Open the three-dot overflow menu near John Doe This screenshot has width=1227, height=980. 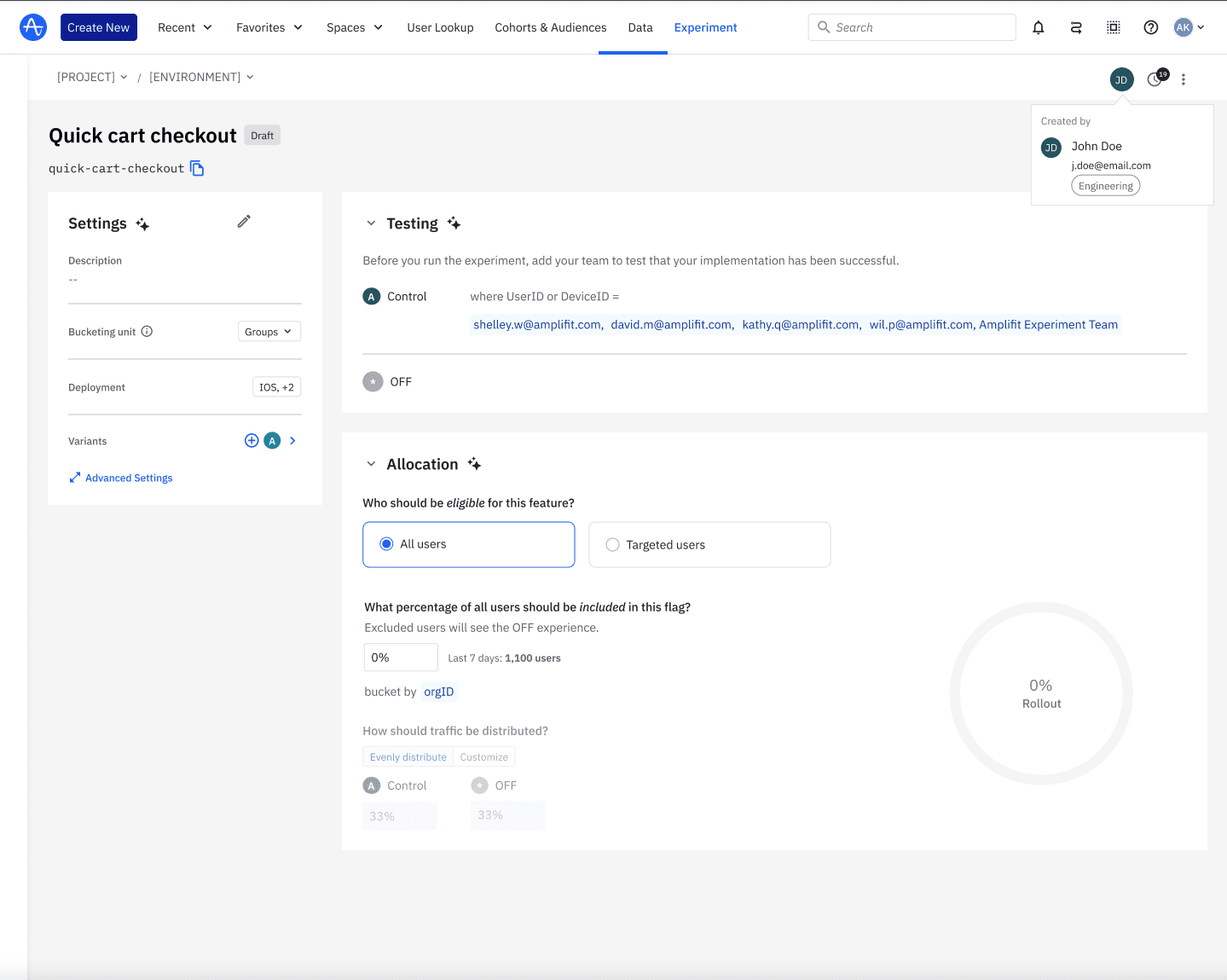1184,78
